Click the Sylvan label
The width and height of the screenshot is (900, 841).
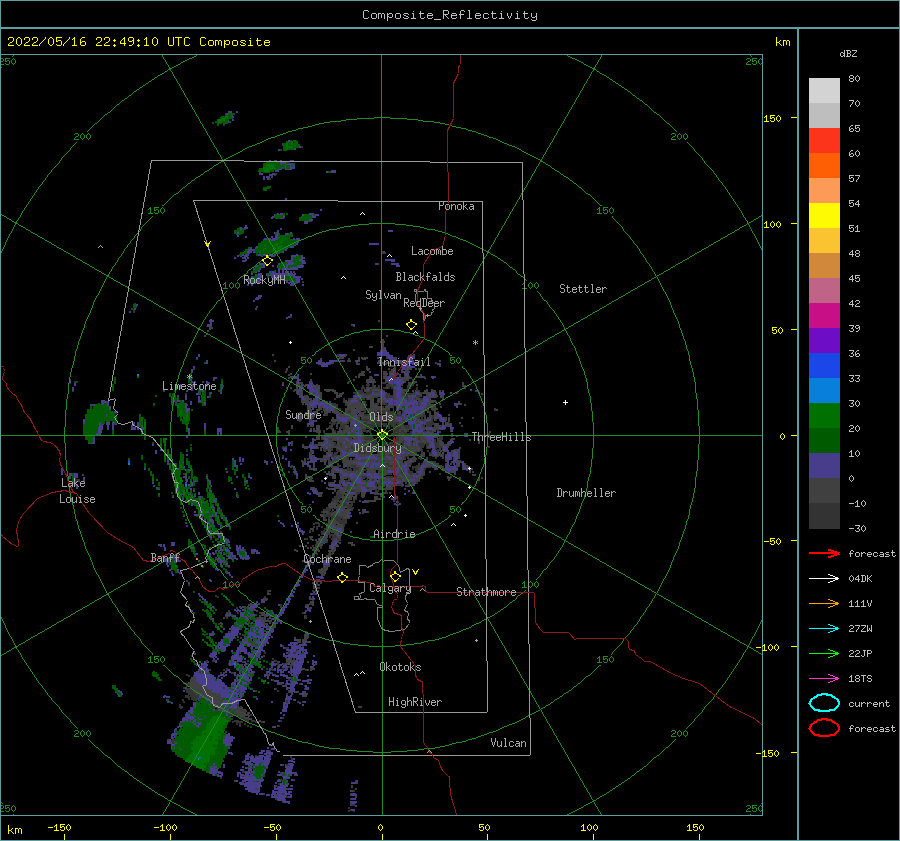click(x=383, y=295)
